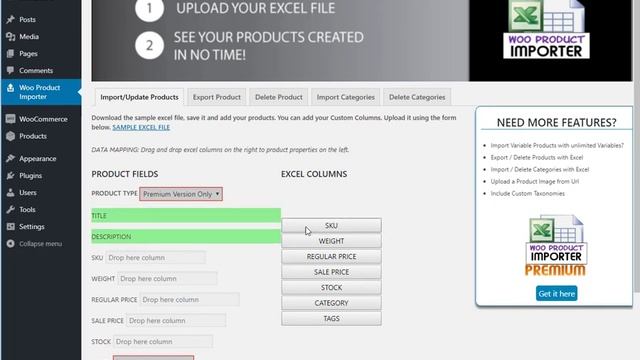This screenshot has width=640, height=360.
Task: Click the 'Export / Delete Products with Excel' text
Action: pos(537,158)
